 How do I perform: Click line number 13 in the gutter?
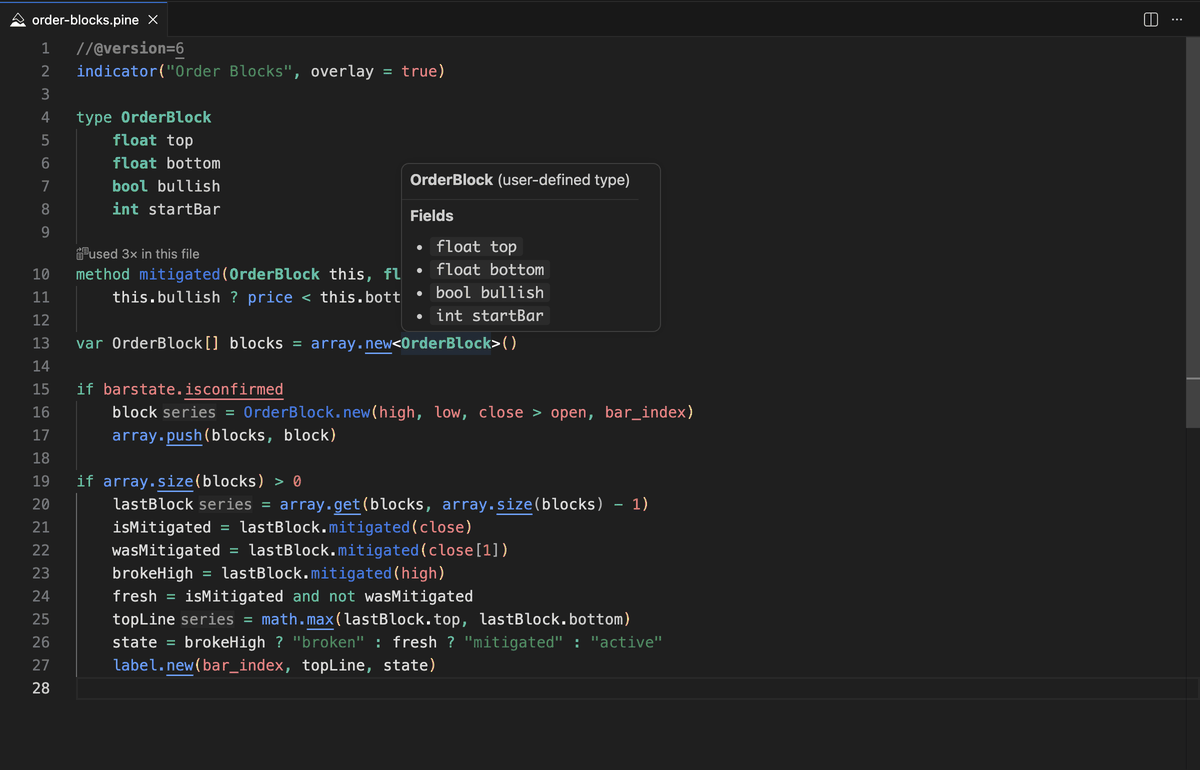41,344
